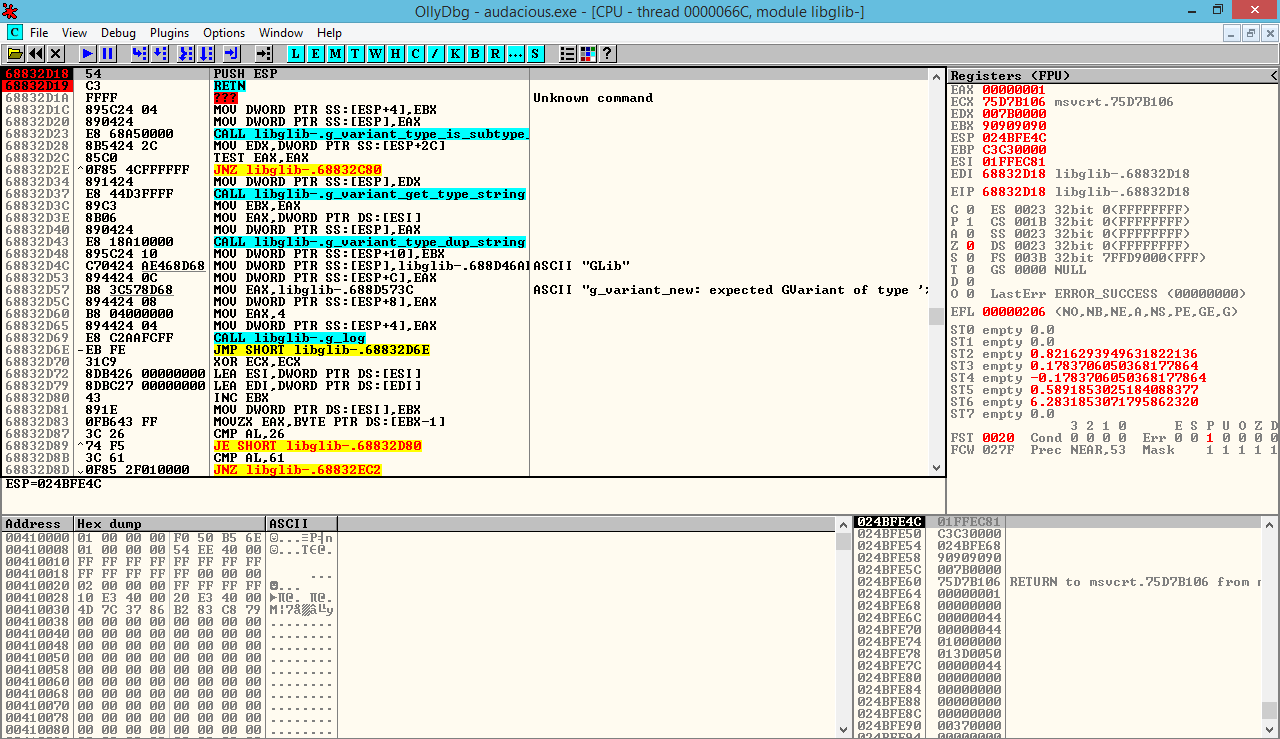Open the File menu
The image size is (1280, 739).
coord(39,33)
